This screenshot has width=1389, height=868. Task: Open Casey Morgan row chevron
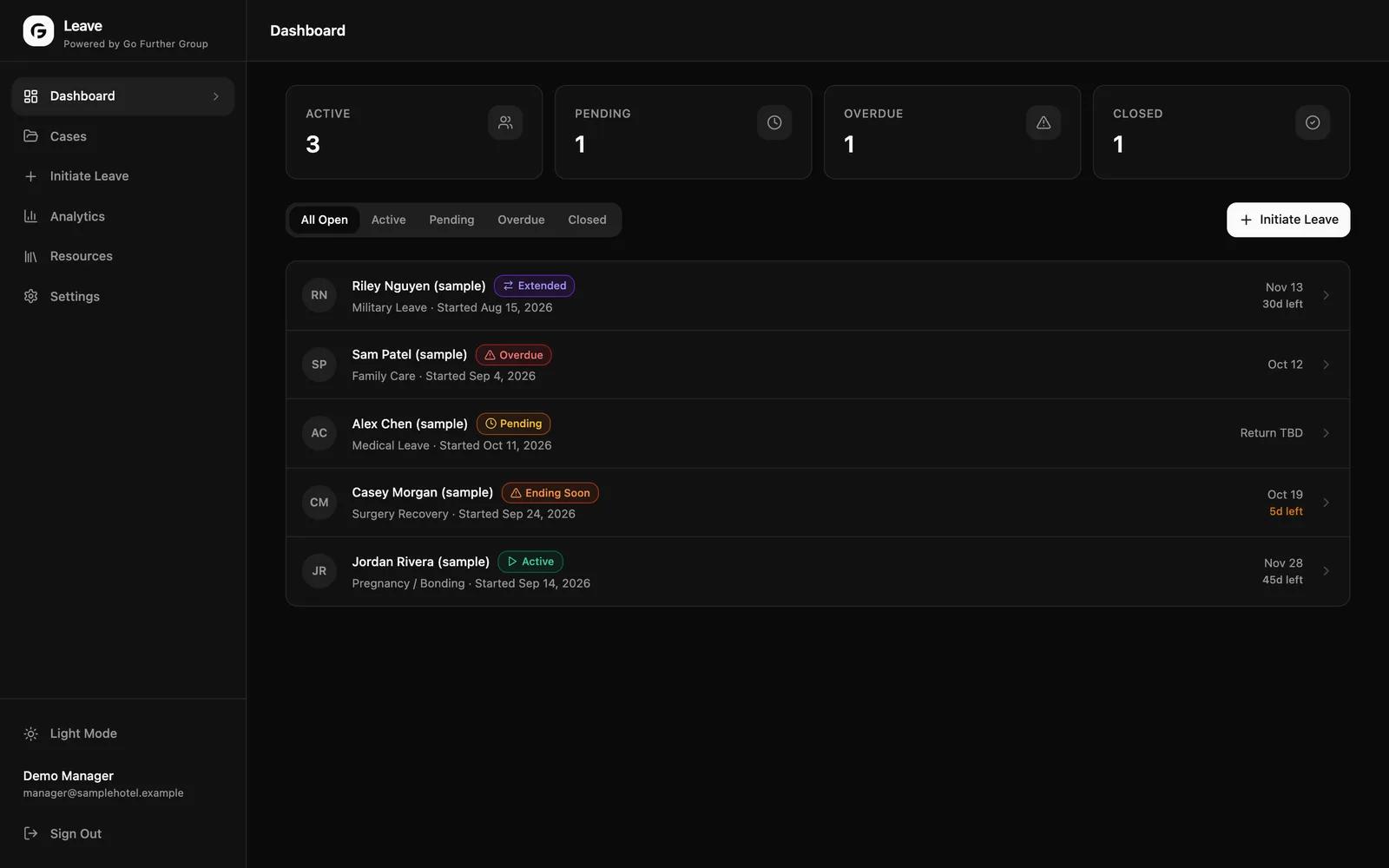[1326, 503]
